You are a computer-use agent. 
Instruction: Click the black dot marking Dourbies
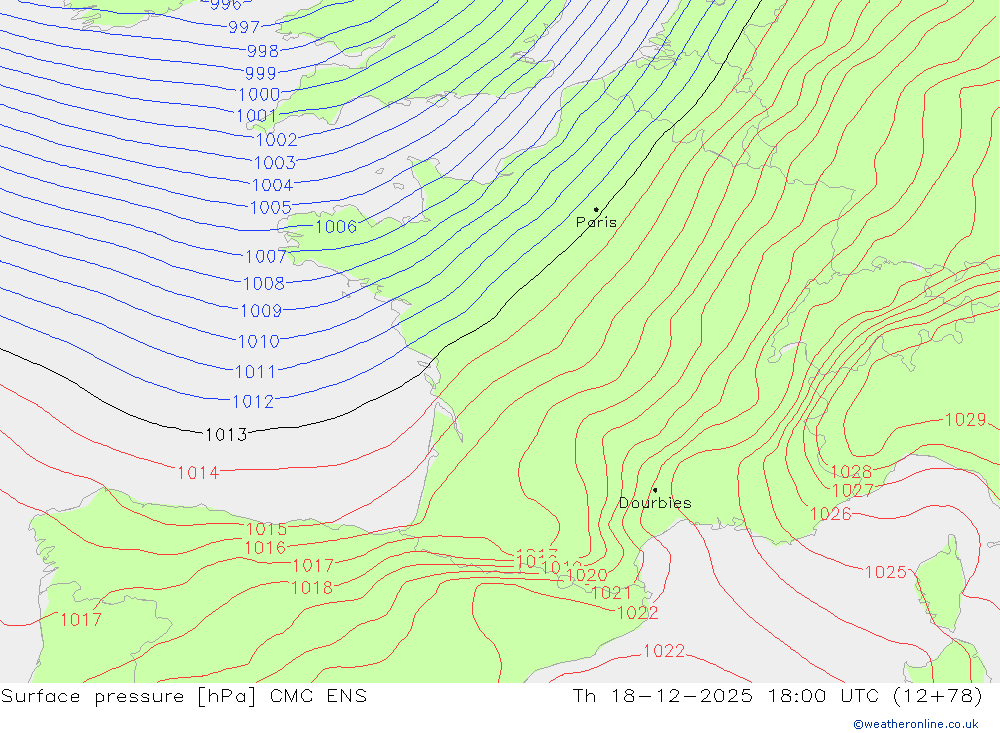[655, 490]
